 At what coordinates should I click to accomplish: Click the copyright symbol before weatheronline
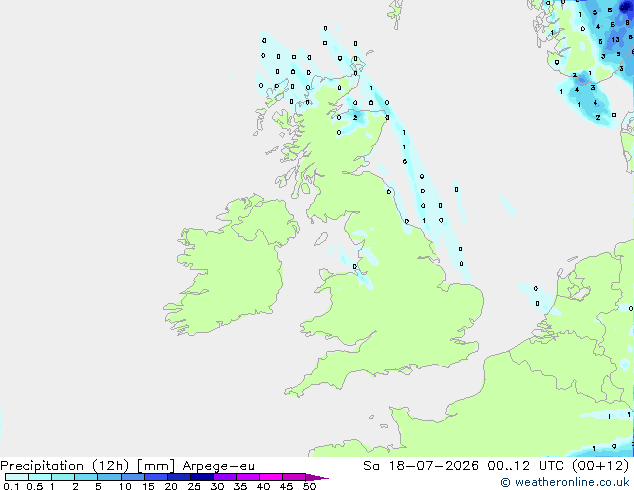505,482
